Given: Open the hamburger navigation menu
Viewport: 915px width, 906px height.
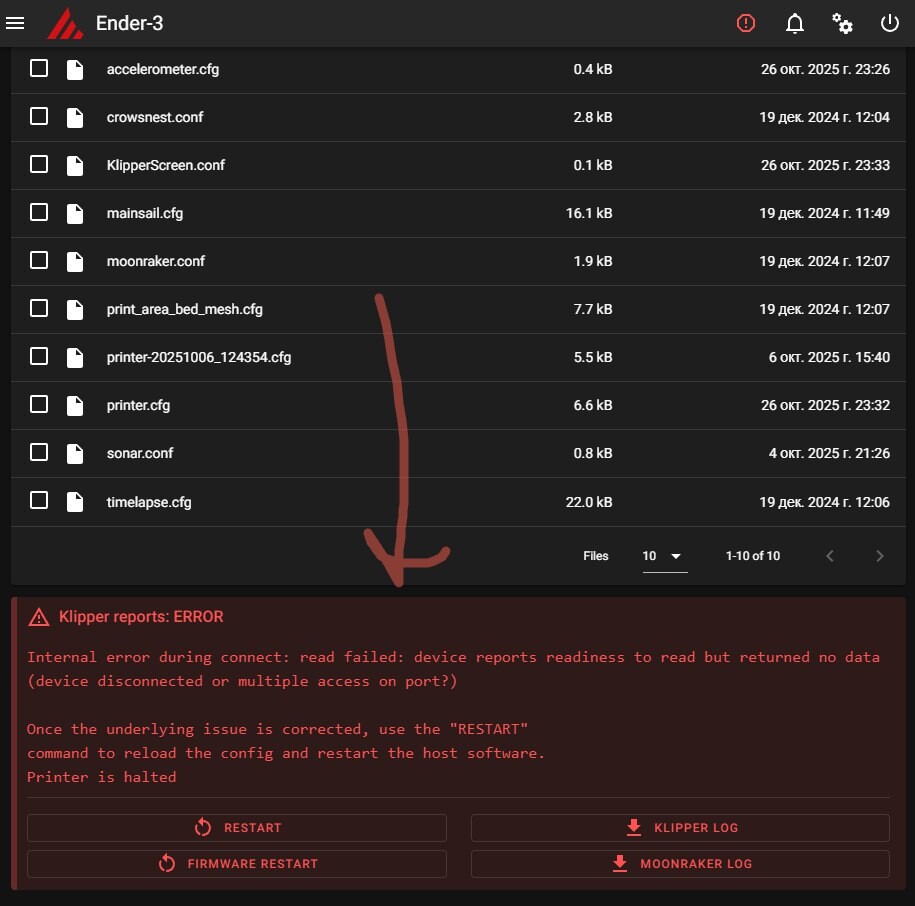Looking at the screenshot, I should tap(15, 23).
